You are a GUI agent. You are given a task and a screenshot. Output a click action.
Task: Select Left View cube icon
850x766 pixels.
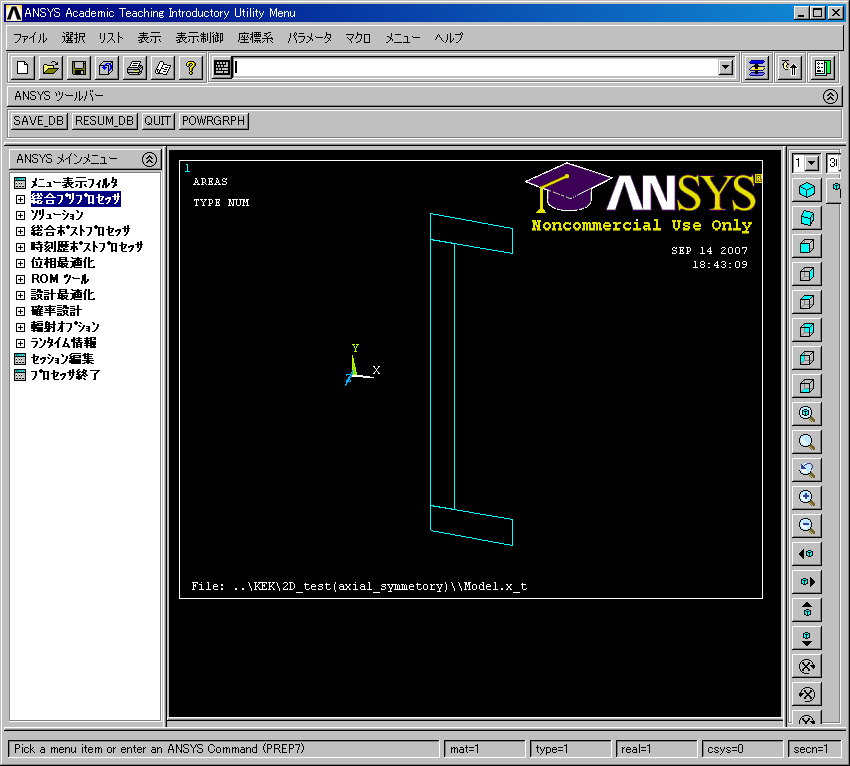pyautogui.click(x=807, y=358)
